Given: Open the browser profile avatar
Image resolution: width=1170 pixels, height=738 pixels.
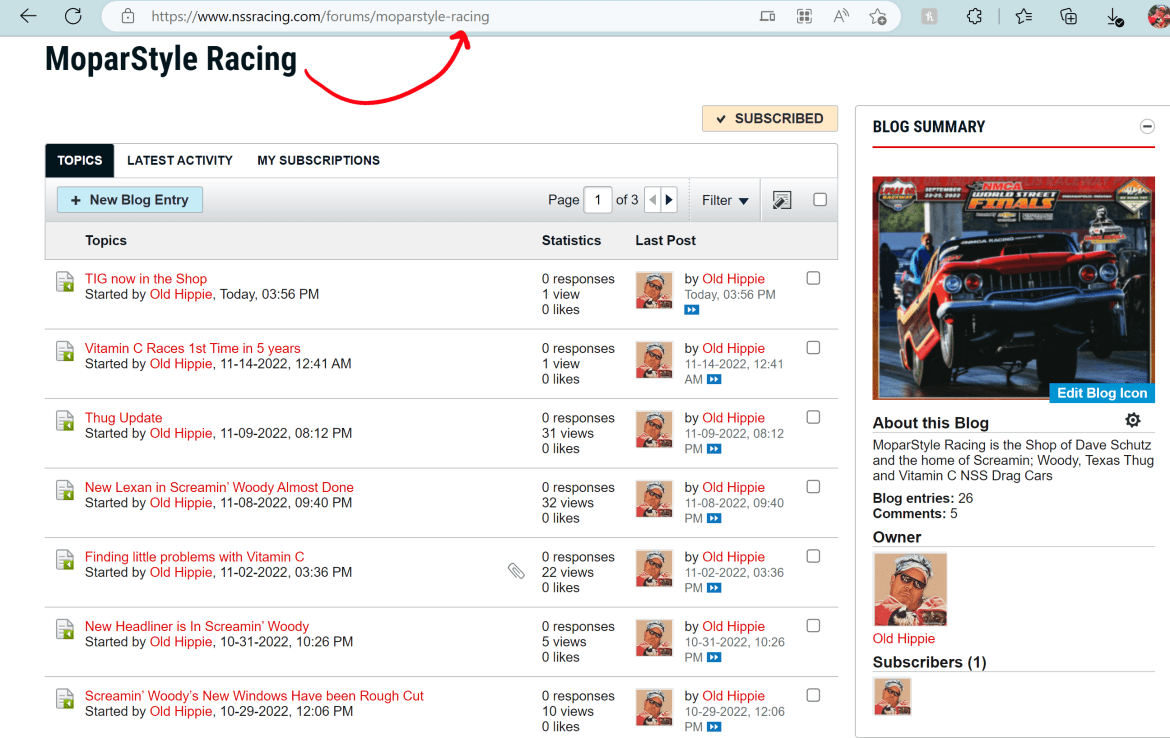Looking at the screenshot, I should 1159,16.
